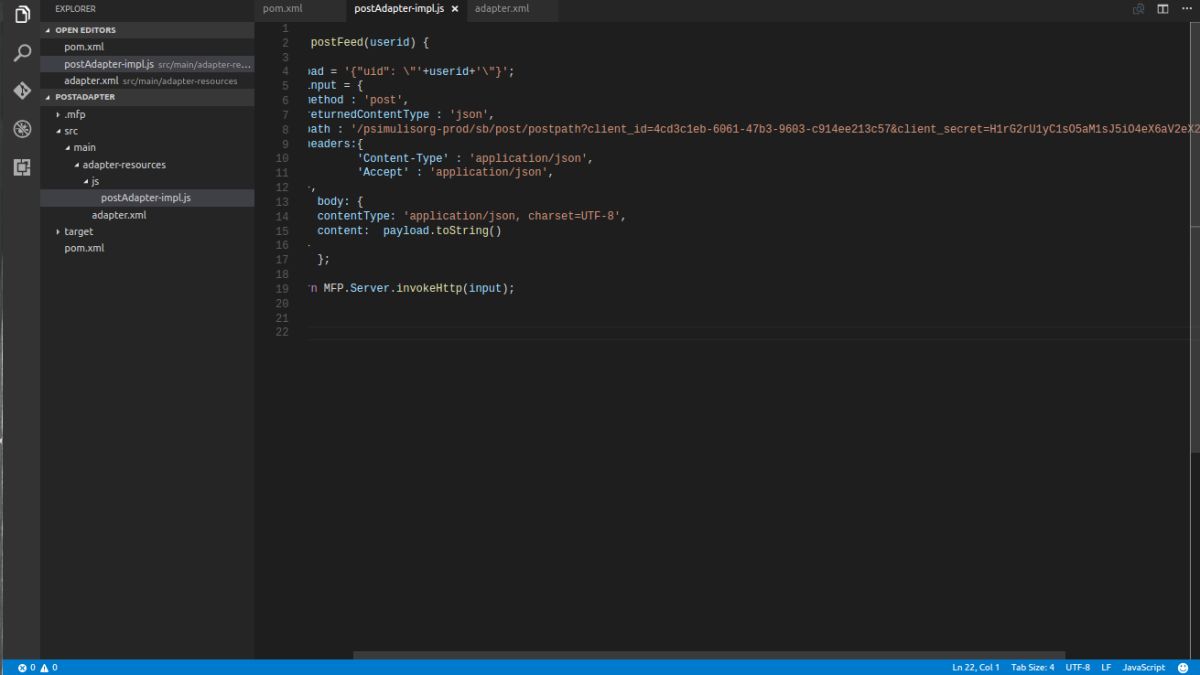Viewport: 1200px width, 675px height.
Task: Click the horizontal scrollbar in the editor
Action: pos(709,656)
